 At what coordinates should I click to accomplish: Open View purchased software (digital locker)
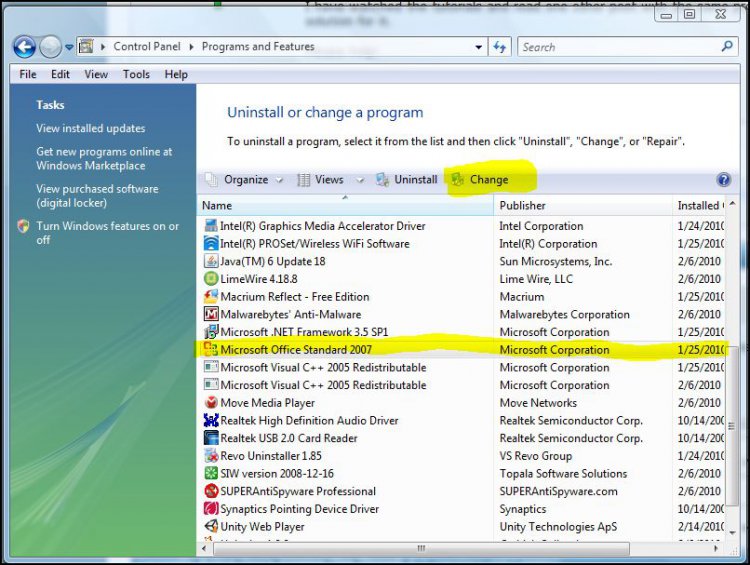point(97,196)
